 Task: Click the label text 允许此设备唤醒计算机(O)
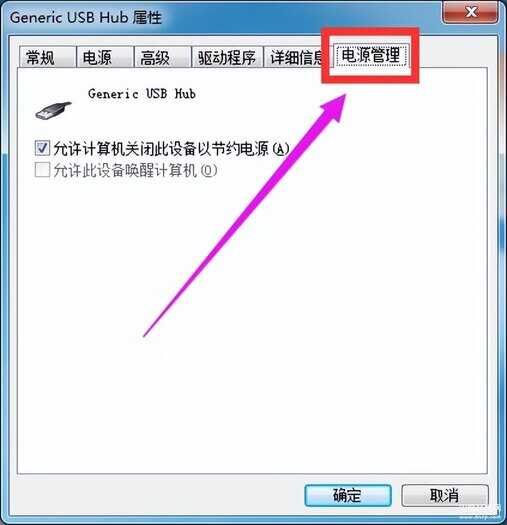[x=135, y=170]
